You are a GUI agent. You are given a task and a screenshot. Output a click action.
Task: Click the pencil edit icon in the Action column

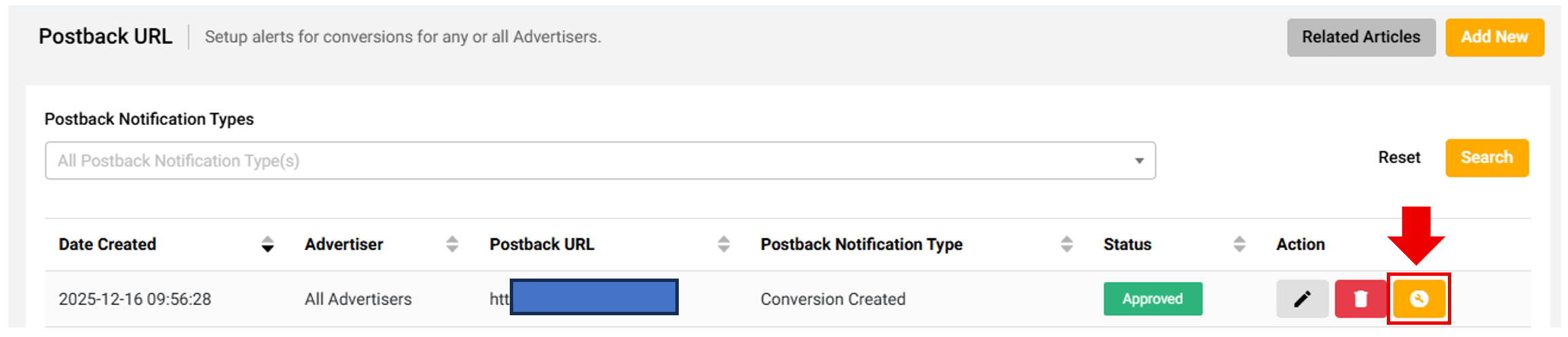[1301, 299]
